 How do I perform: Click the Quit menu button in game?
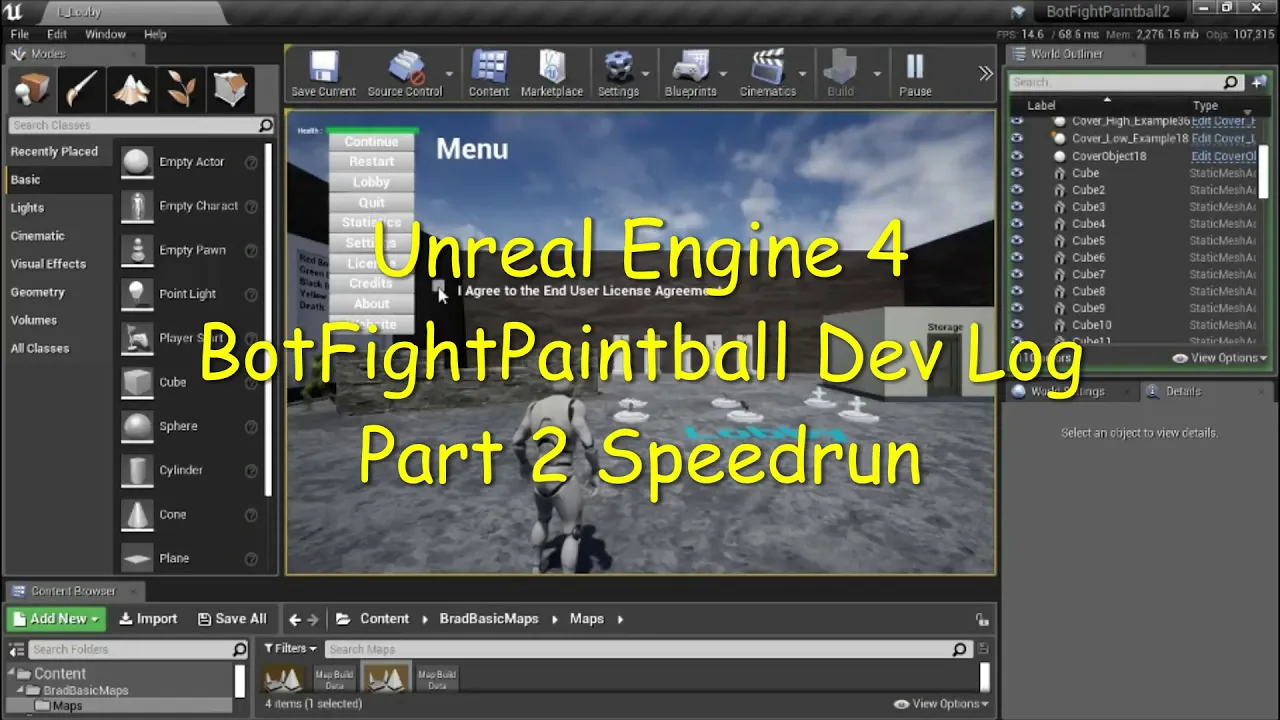pyautogui.click(x=371, y=203)
